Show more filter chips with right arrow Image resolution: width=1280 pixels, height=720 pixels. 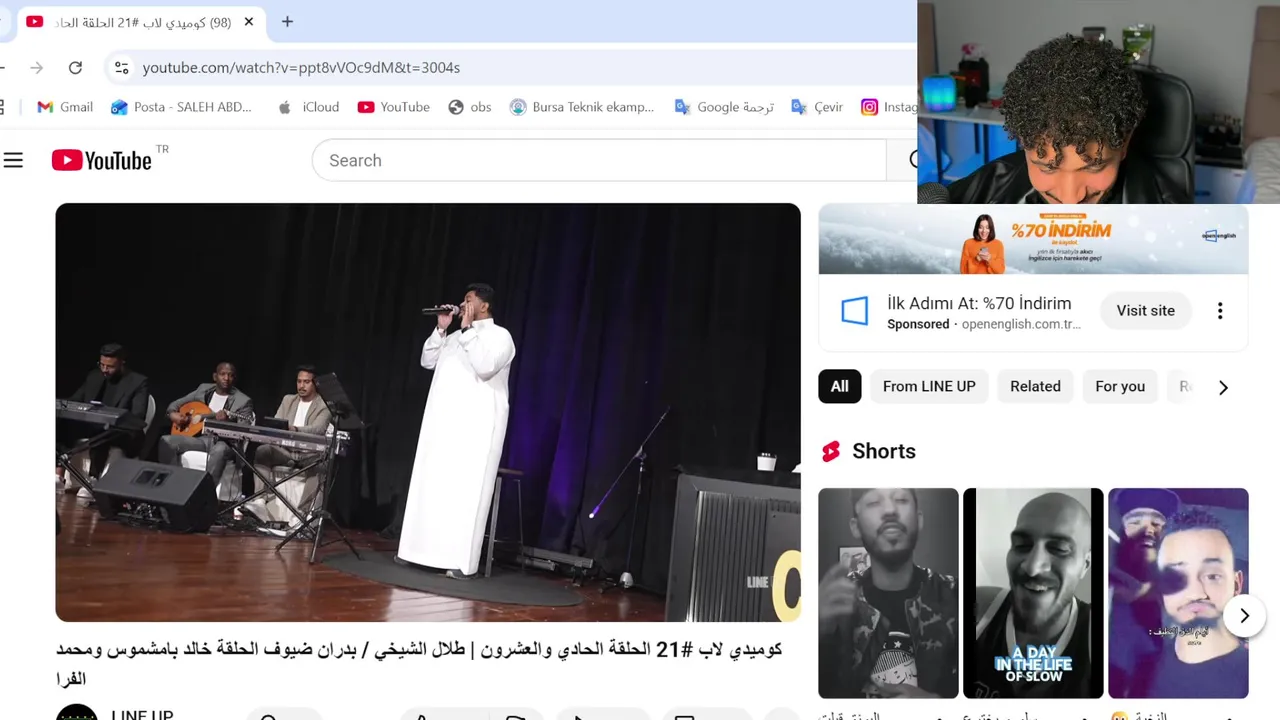[x=1223, y=387]
